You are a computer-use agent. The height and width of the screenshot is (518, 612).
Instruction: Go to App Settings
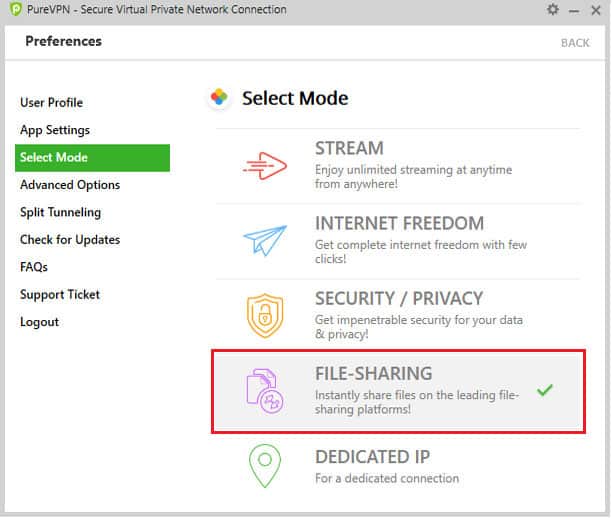pyautogui.click(x=55, y=130)
